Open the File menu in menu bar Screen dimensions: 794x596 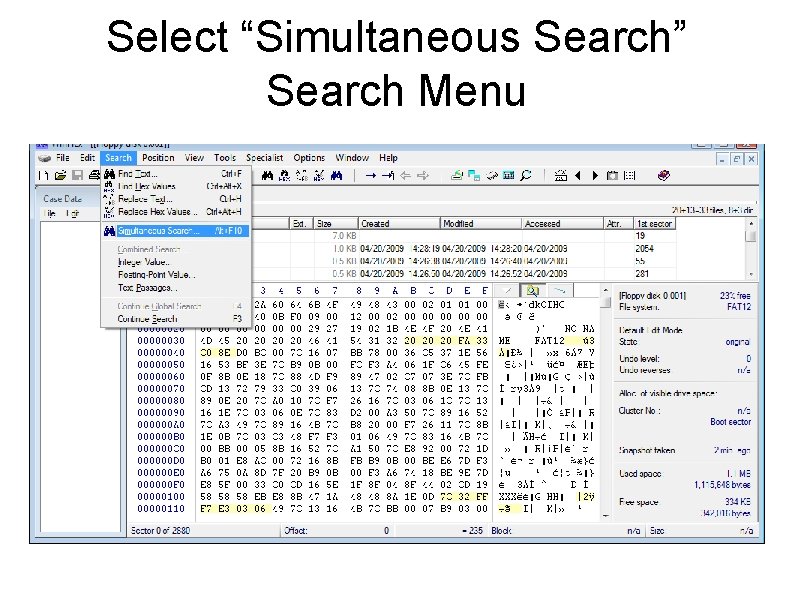pos(63,158)
